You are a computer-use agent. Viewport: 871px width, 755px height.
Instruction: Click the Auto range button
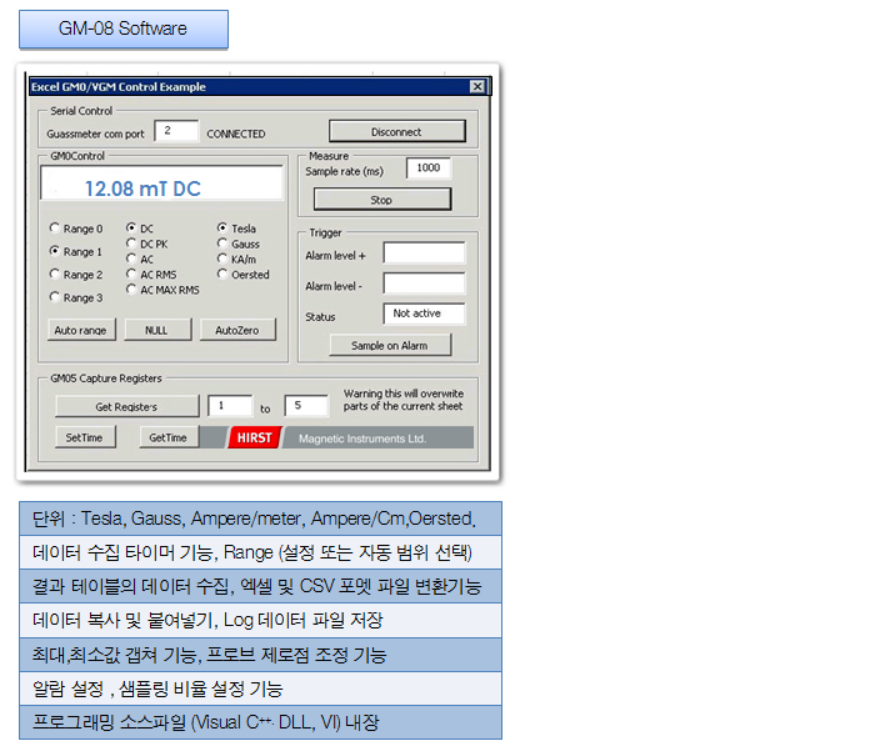pyautogui.click(x=81, y=329)
